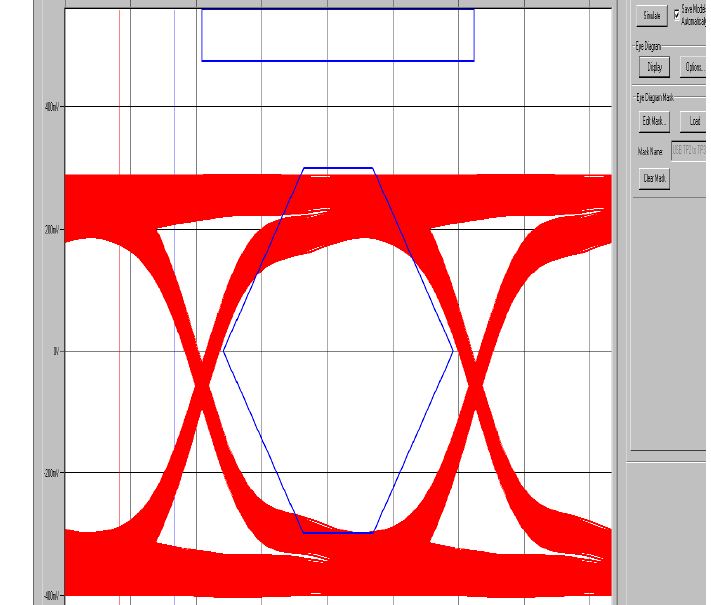Viewport: 711px width, 605px height.
Task: Click the -200mV axis label
Action: click(52, 473)
